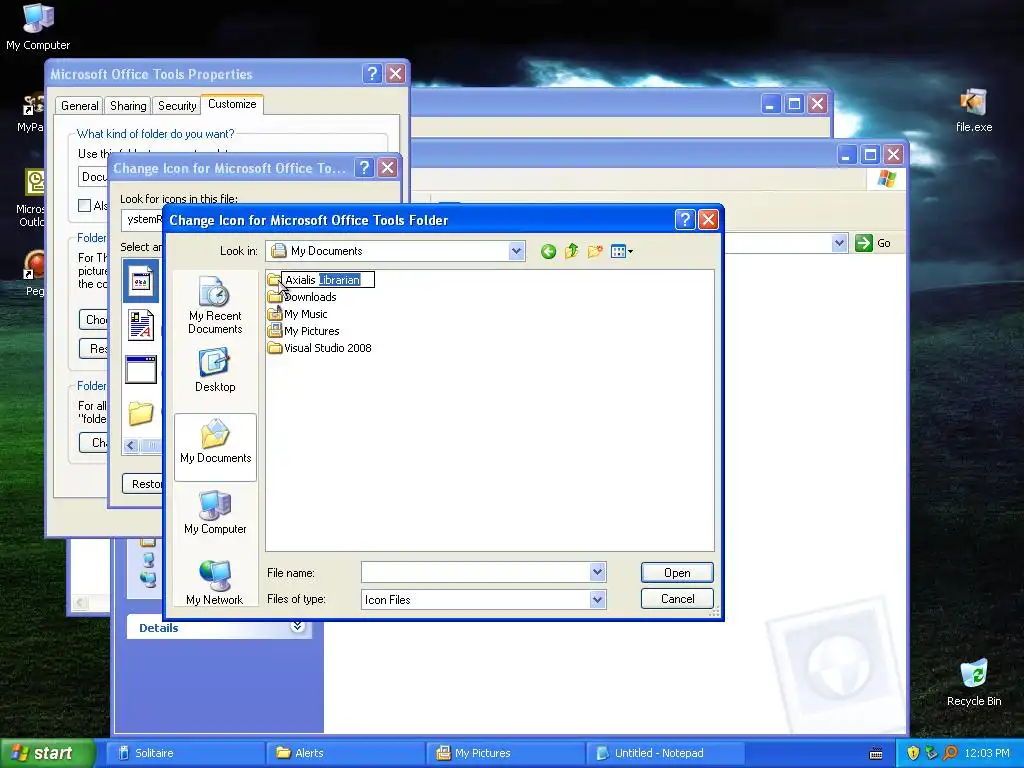Select the blank window icon in list

coord(141,370)
